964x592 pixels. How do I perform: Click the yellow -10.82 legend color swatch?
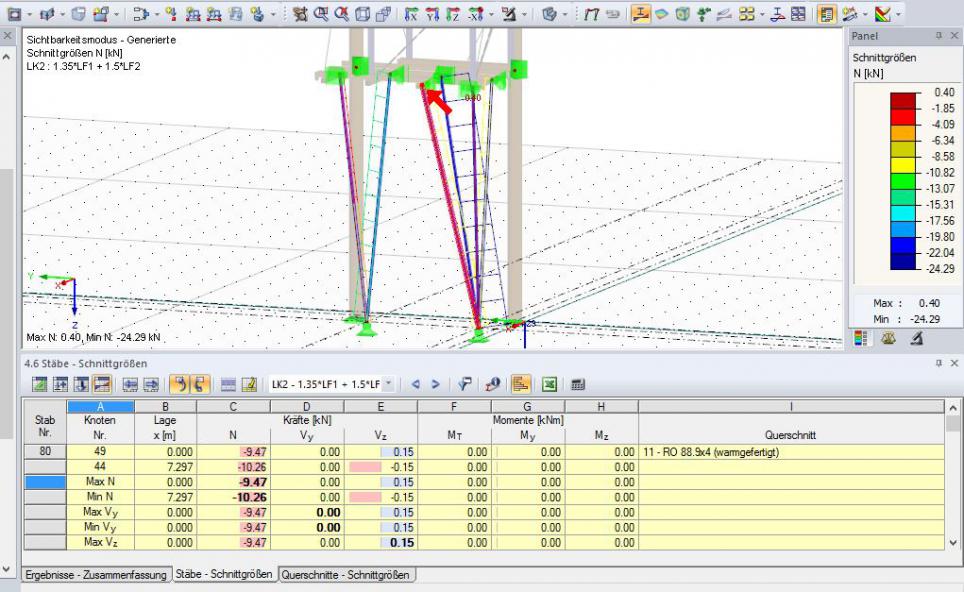coord(903,165)
